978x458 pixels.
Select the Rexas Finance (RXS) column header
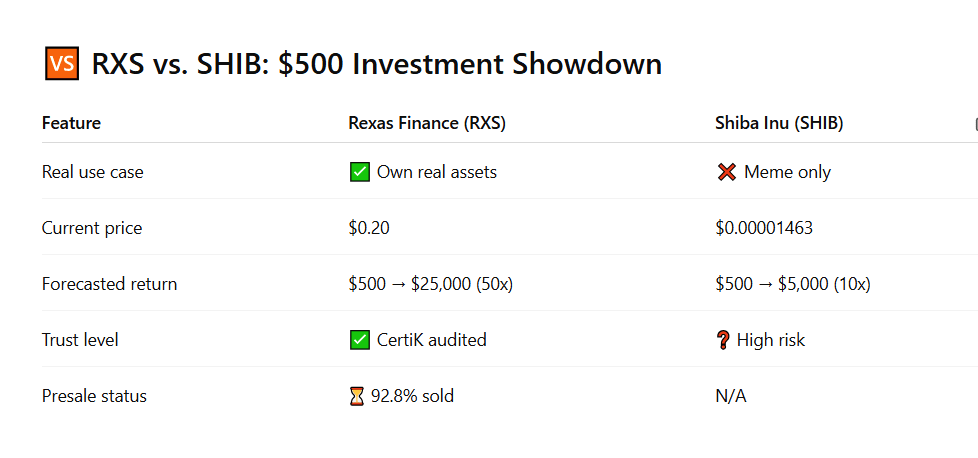click(425, 123)
